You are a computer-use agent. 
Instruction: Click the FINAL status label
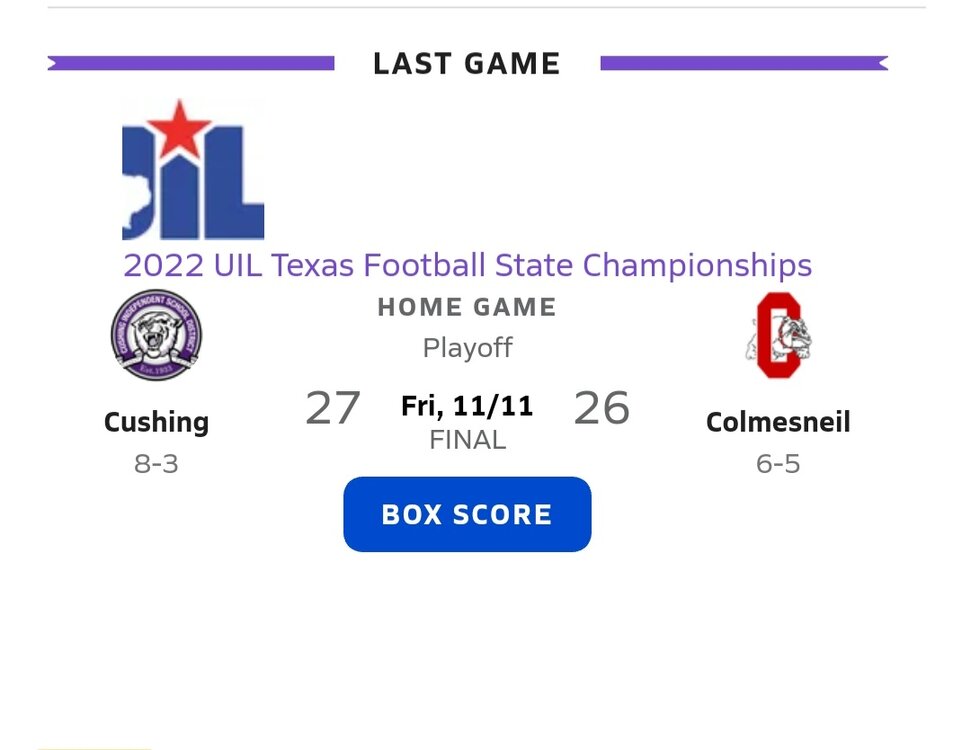(x=466, y=439)
